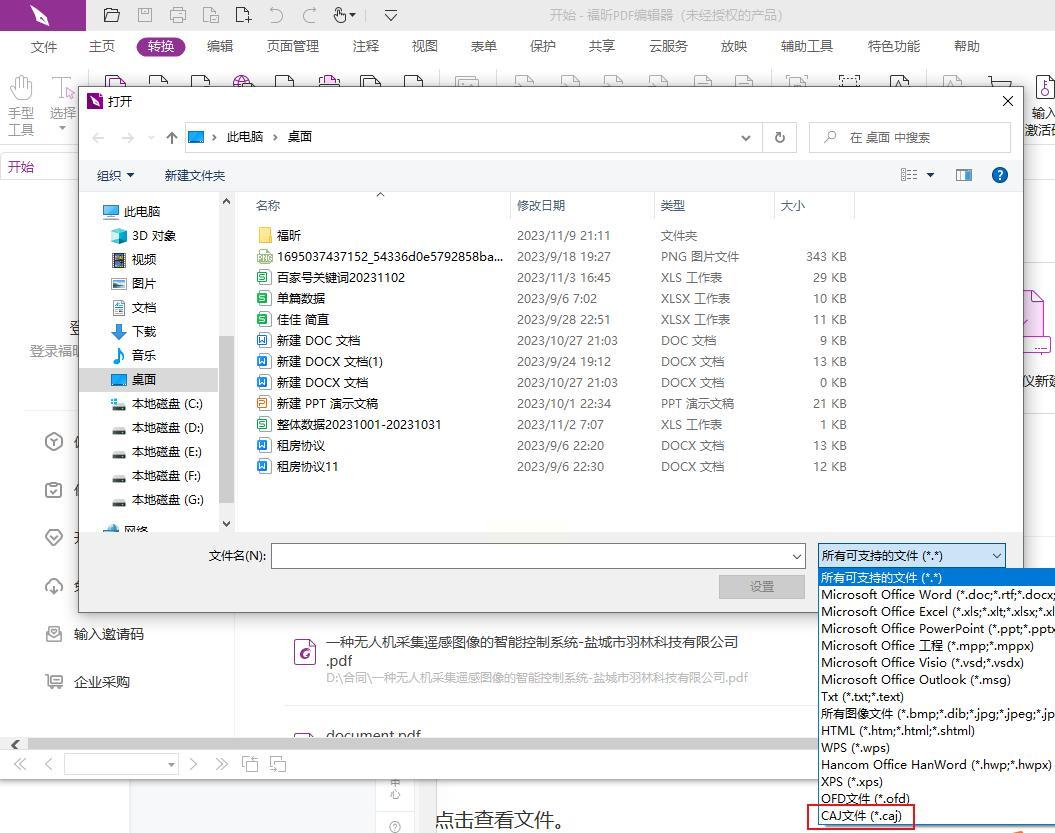Click the save disk icon in title bar

click(x=145, y=15)
